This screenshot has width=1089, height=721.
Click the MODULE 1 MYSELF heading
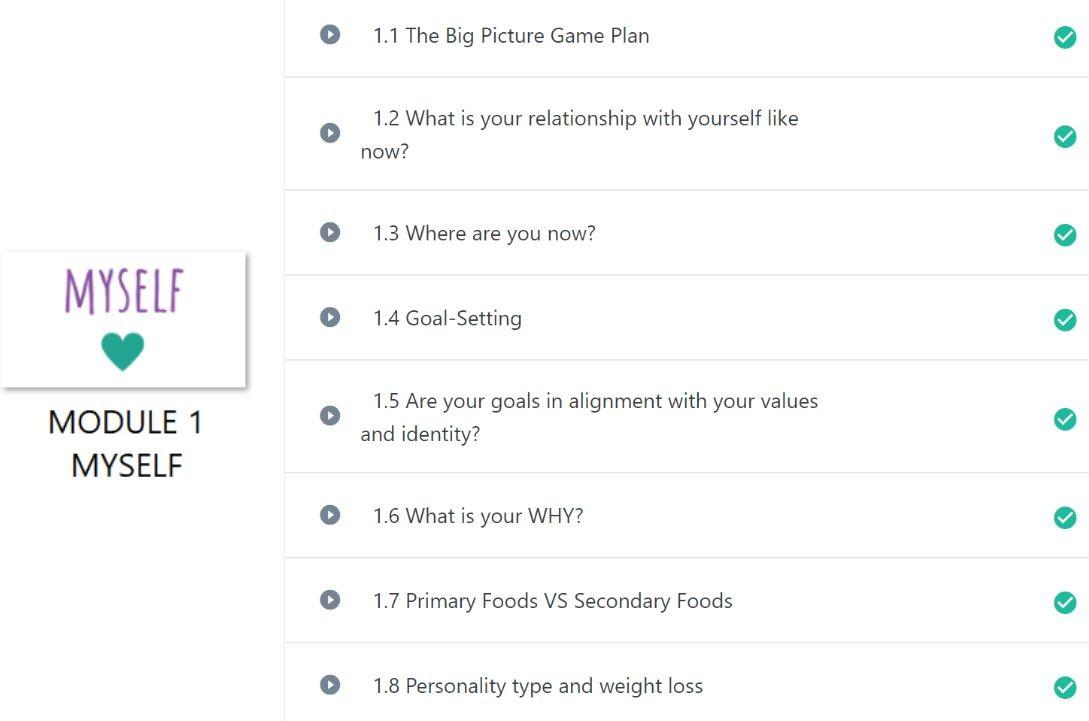[126, 444]
